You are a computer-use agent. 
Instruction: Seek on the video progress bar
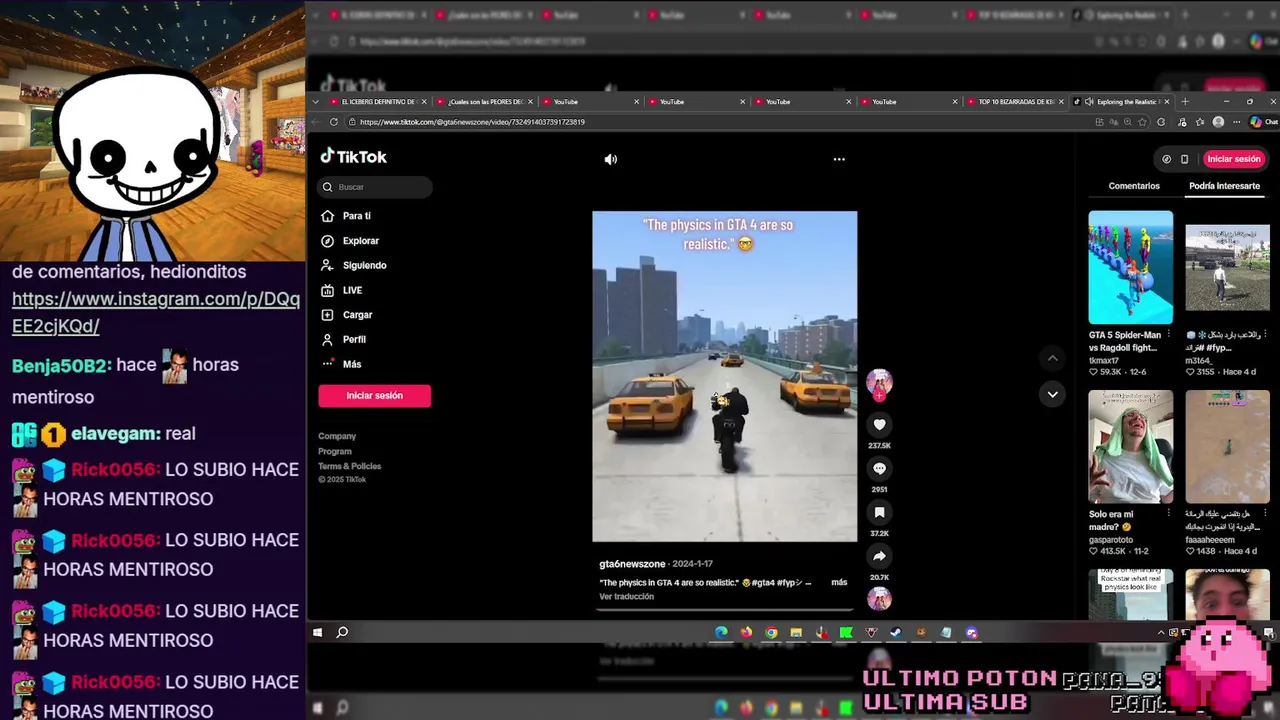pos(724,608)
